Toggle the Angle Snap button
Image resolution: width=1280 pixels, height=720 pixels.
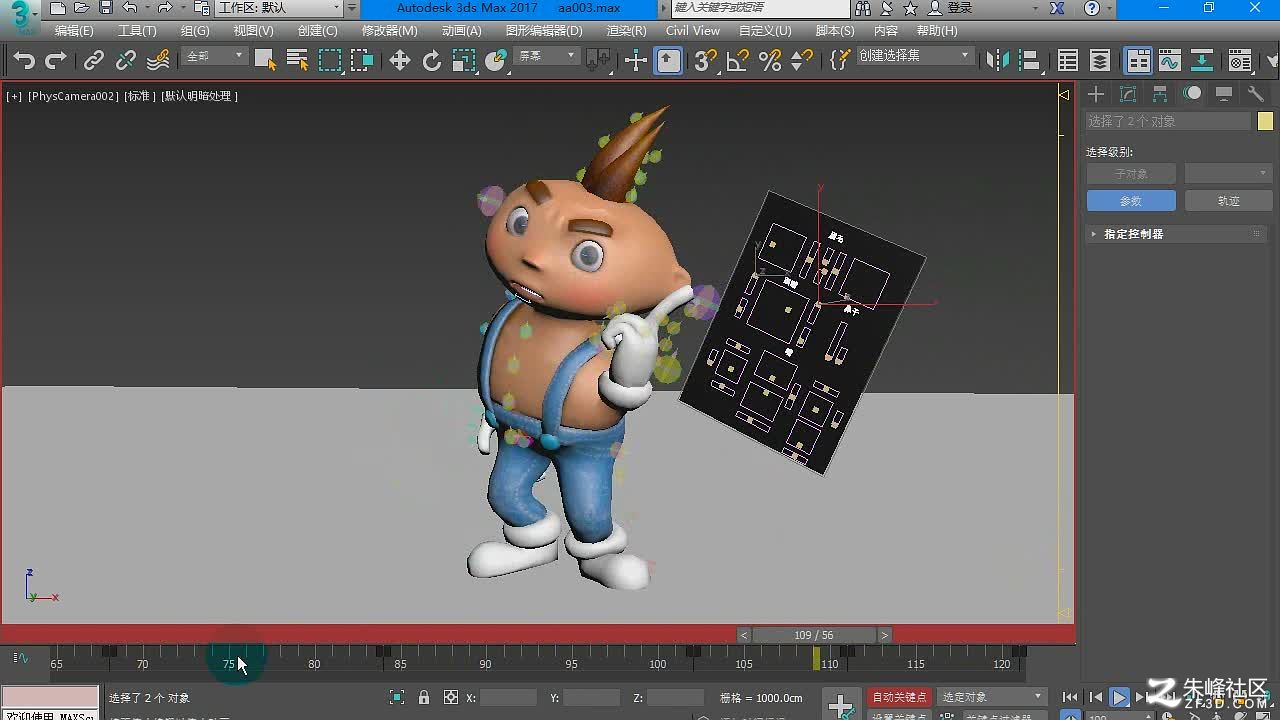[x=738, y=61]
